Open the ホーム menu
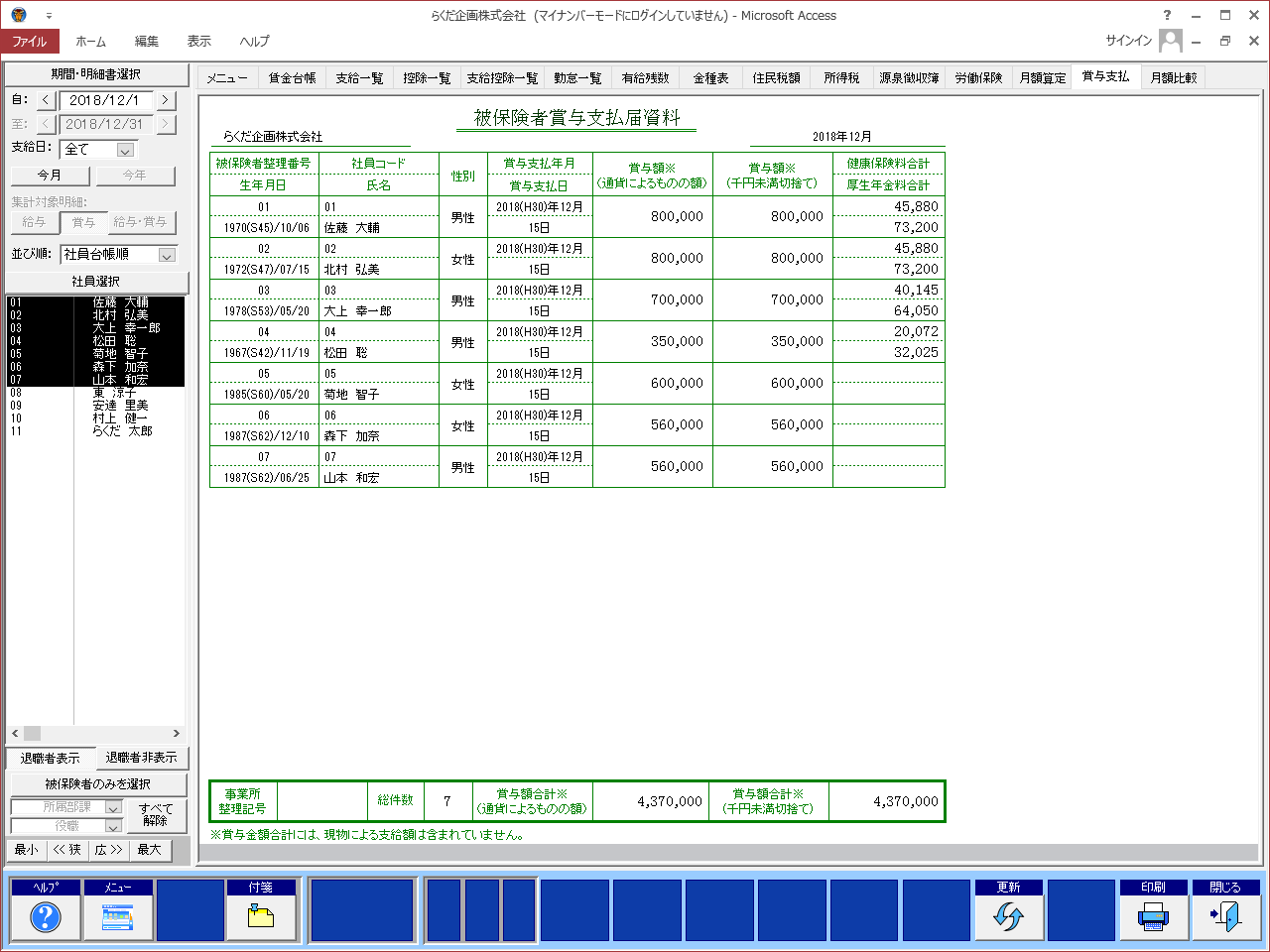Screen dimensions: 1270x952 91,41
